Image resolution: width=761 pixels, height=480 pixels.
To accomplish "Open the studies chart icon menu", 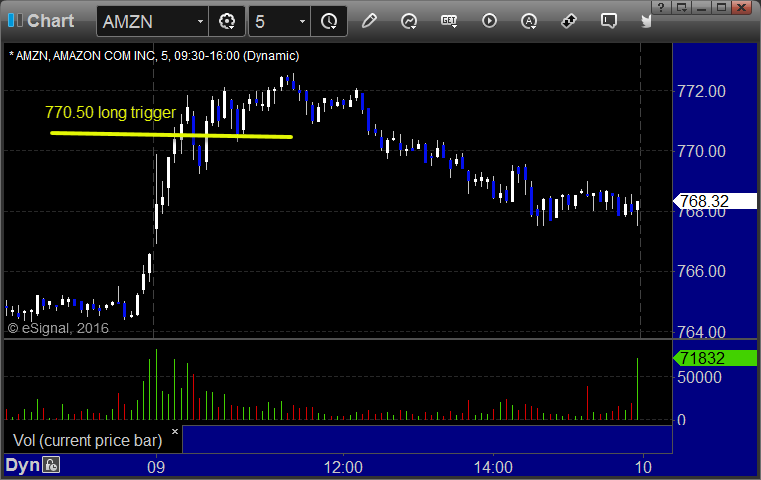I will (409, 21).
